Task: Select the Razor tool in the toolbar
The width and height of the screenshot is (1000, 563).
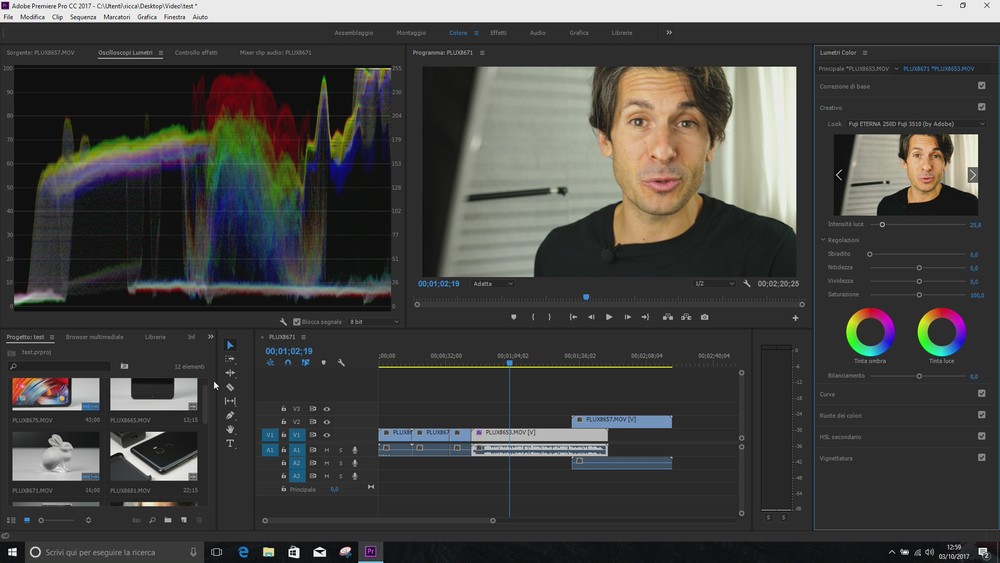Action: (x=230, y=387)
